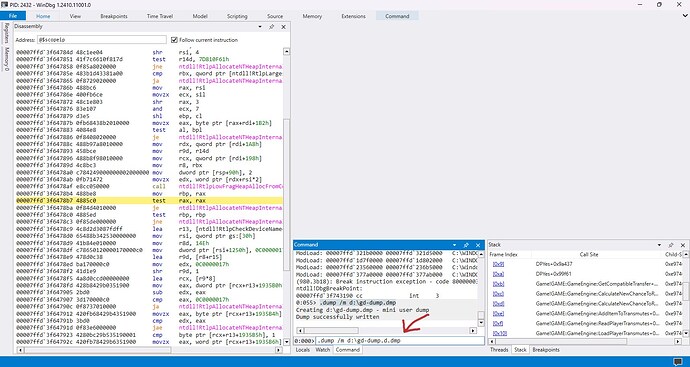This screenshot has width=690, height=367.
Task: Open the Model ribbon tab
Action: point(200,16)
